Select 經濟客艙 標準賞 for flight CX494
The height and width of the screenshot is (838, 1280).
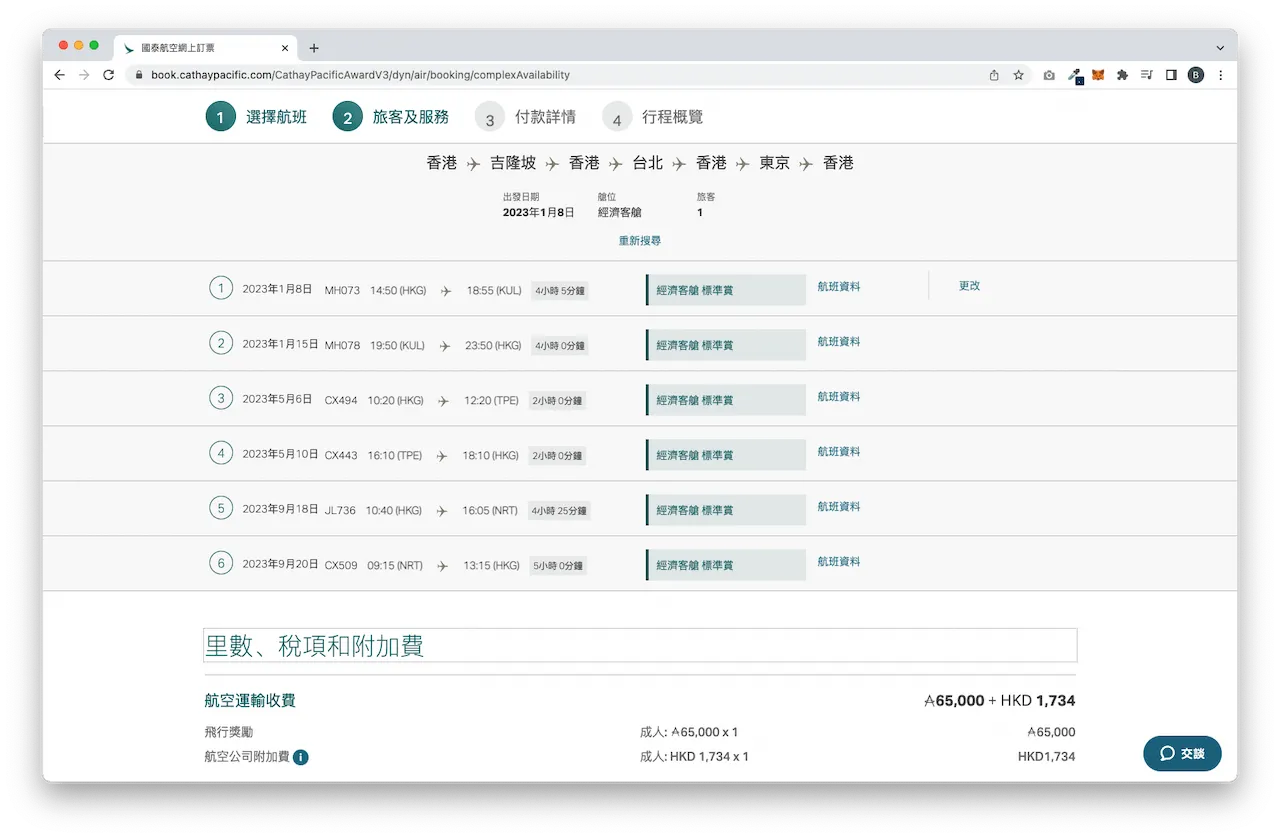pos(726,400)
